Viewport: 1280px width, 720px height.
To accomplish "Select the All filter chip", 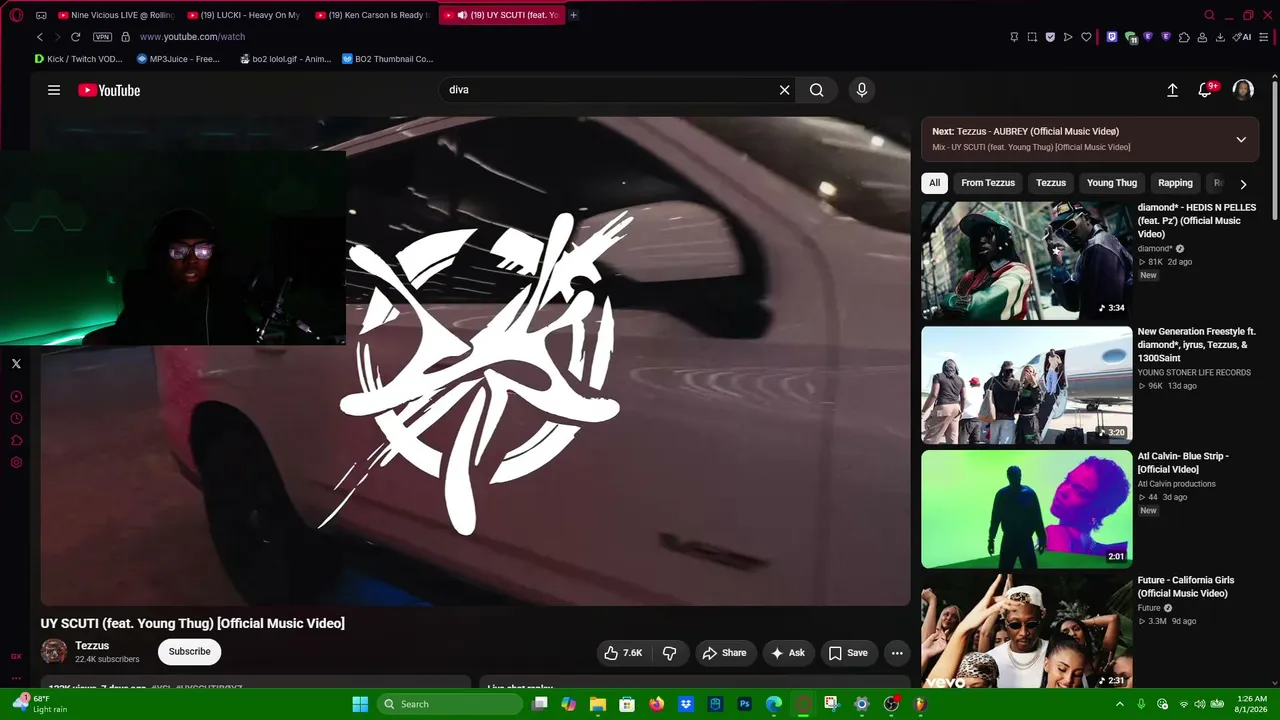I will click(x=934, y=183).
